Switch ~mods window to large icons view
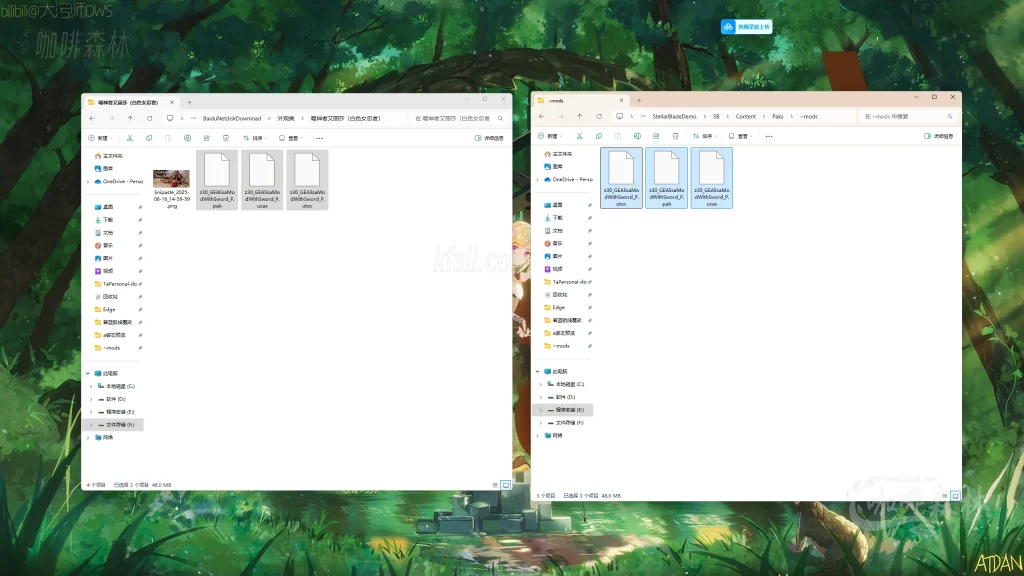Screen dimensions: 1024x576 pyautogui.click(x=955, y=496)
